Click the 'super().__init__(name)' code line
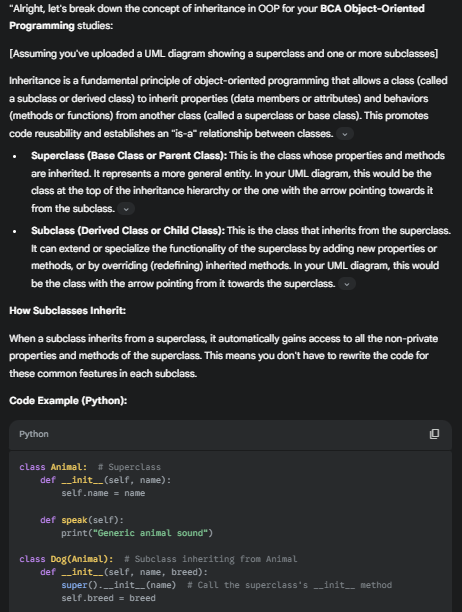 click(119, 585)
